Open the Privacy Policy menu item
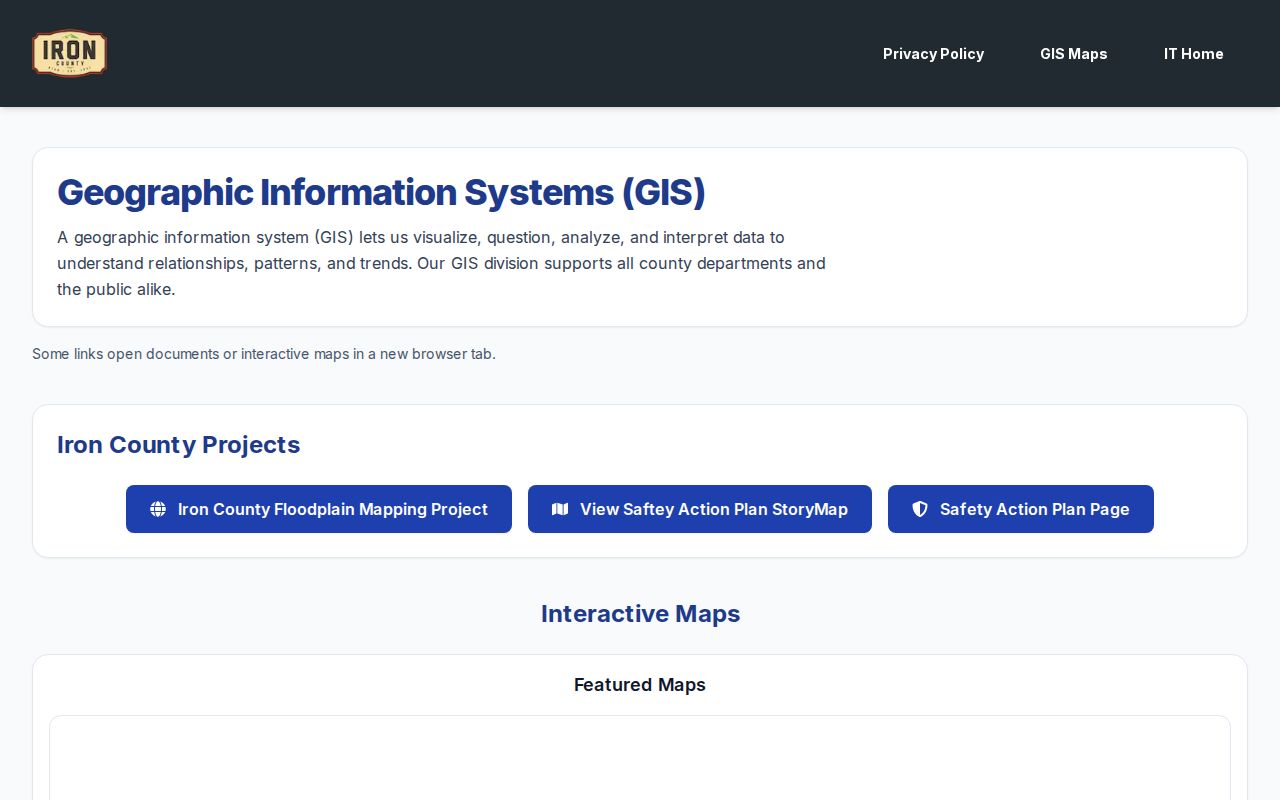The image size is (1280, 800). pos(933,54)
